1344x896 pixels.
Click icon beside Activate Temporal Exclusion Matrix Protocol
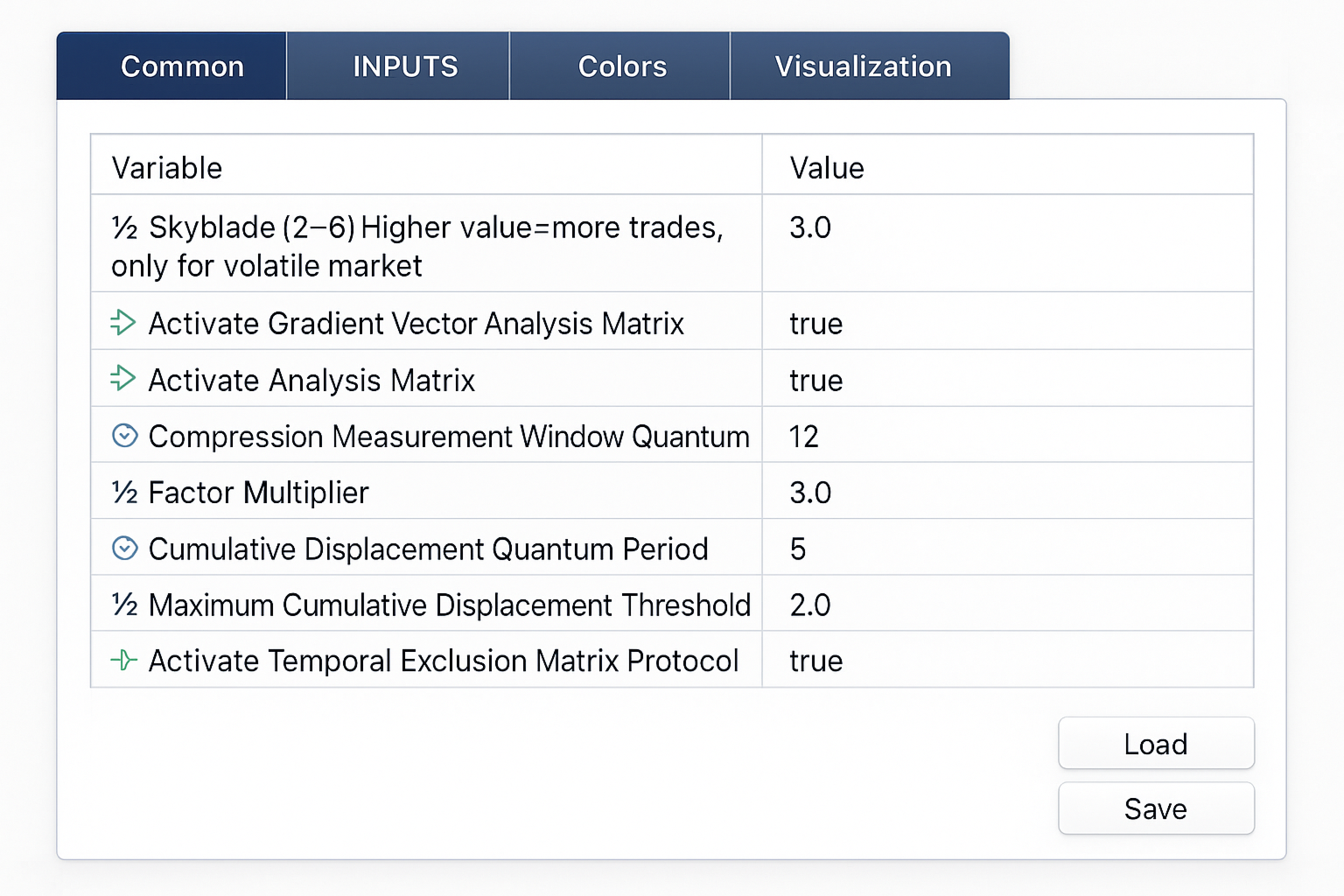coord(124,660)
